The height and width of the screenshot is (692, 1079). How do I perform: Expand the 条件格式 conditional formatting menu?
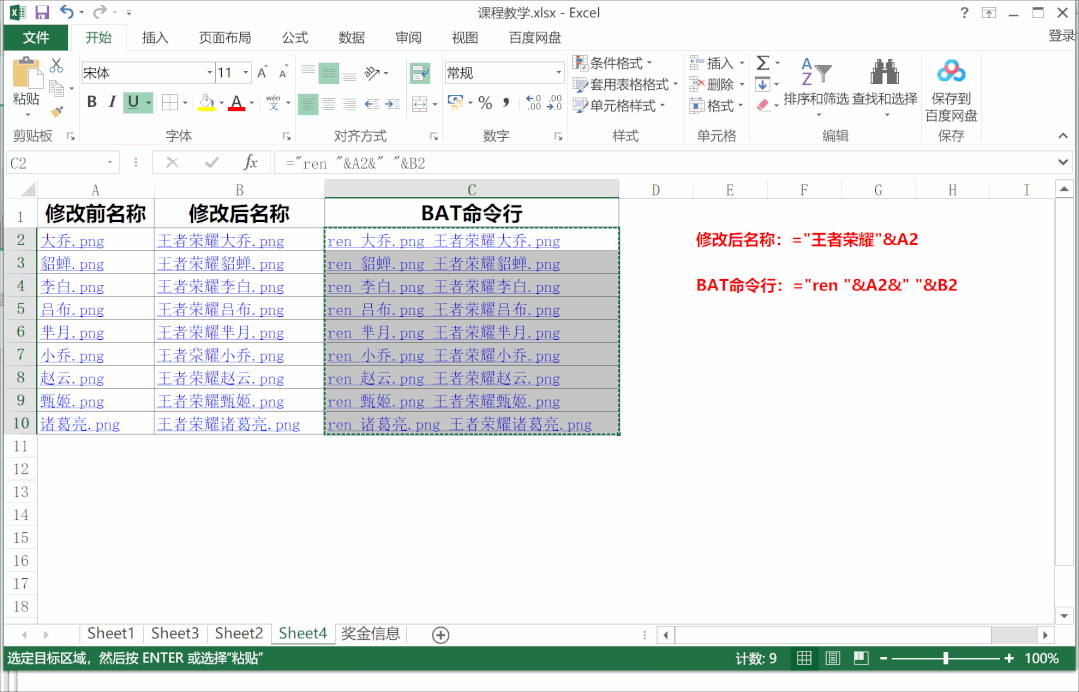point(614,63)
